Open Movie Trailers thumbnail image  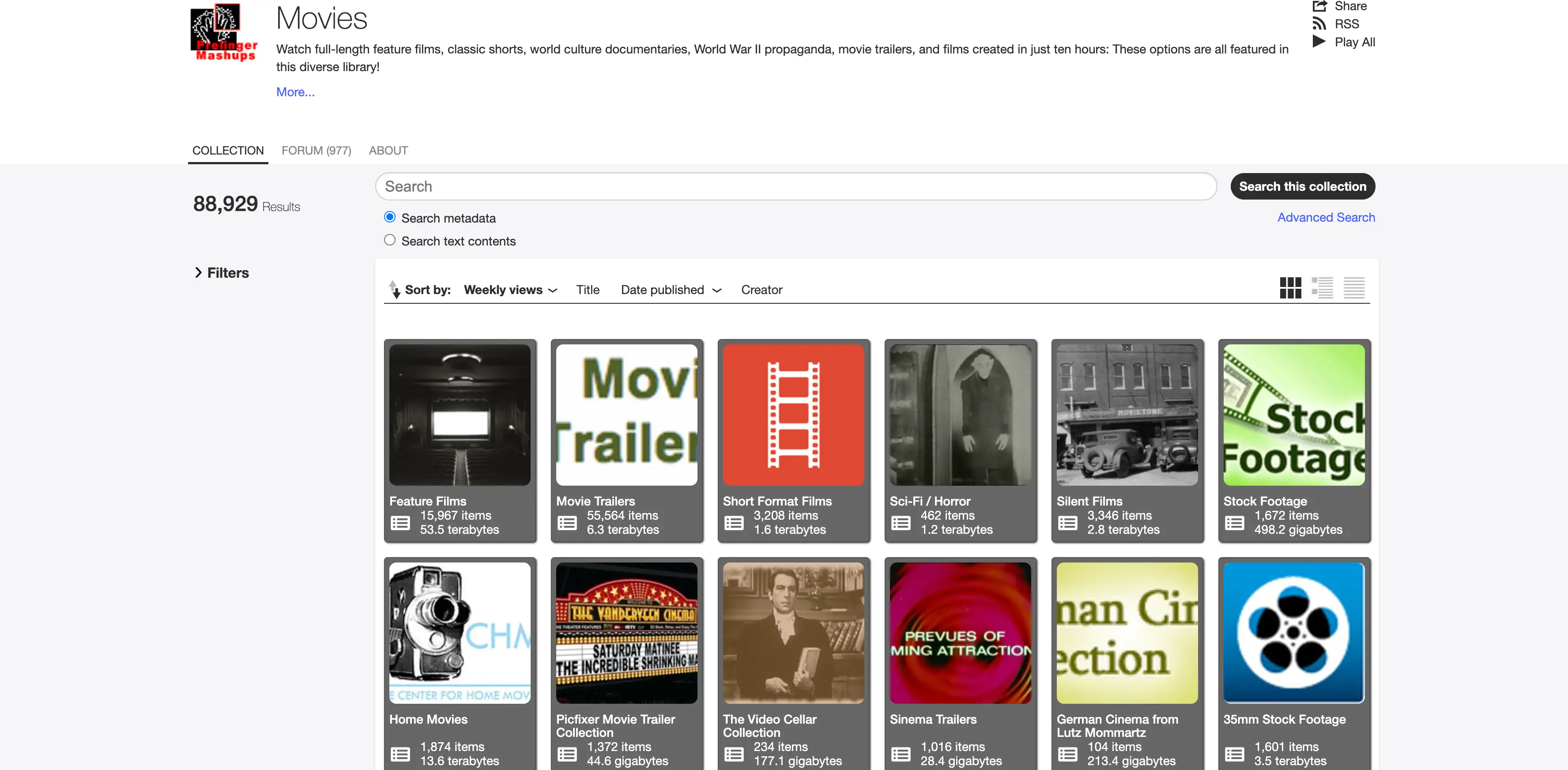[x=626, y=415]
